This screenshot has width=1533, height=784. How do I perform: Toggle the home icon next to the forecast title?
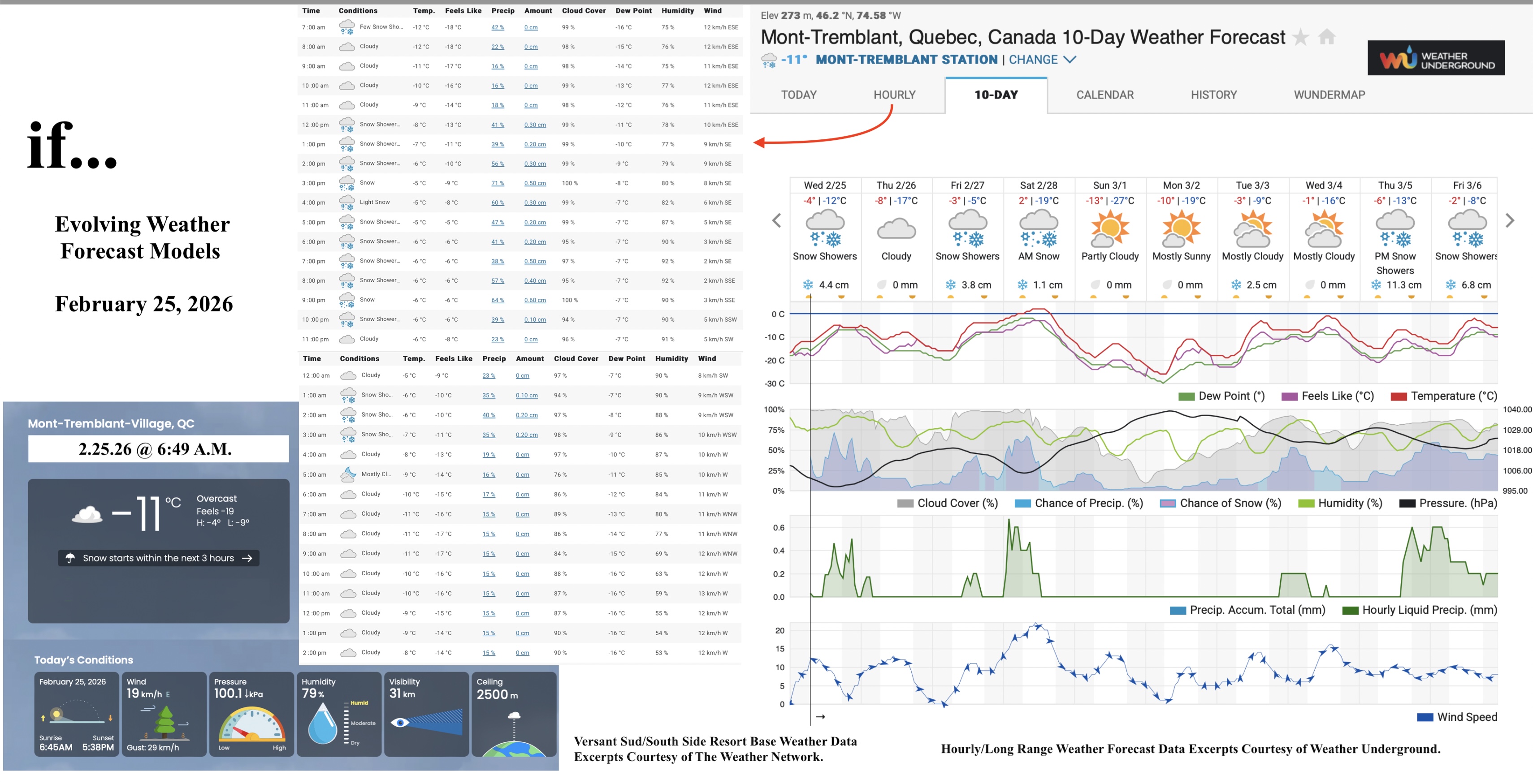click(1326, 37)
